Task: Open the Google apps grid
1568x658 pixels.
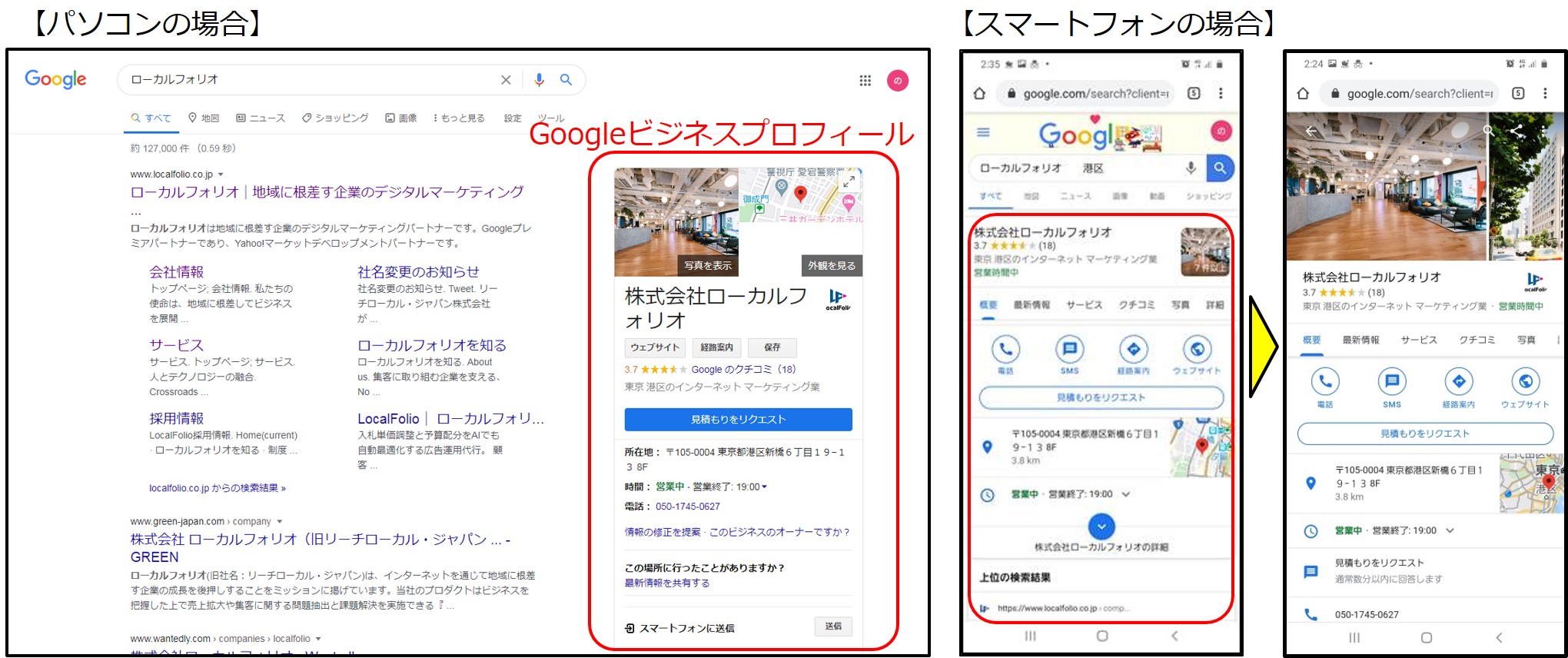Action: click(x=865, y=80)
